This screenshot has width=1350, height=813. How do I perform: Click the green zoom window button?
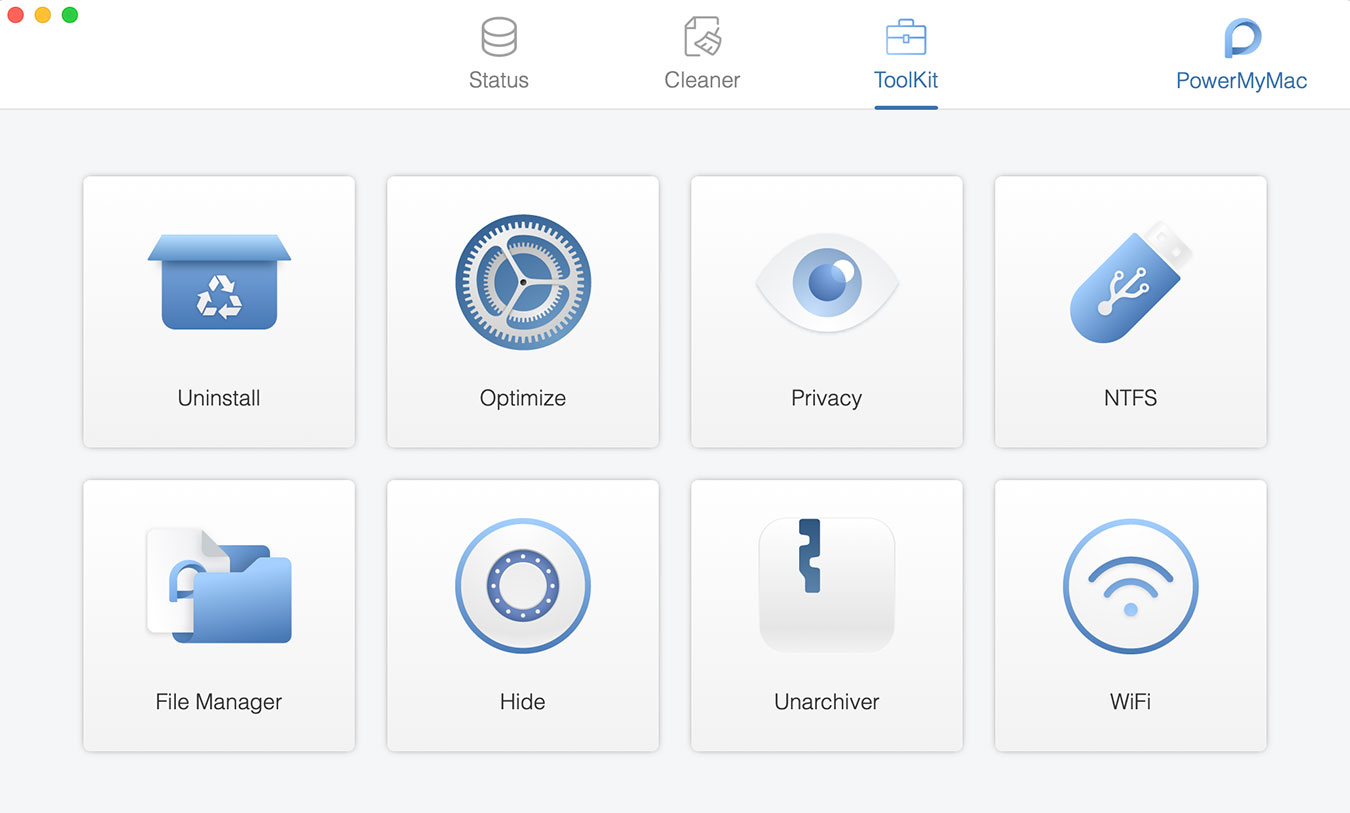click(68, 16)
